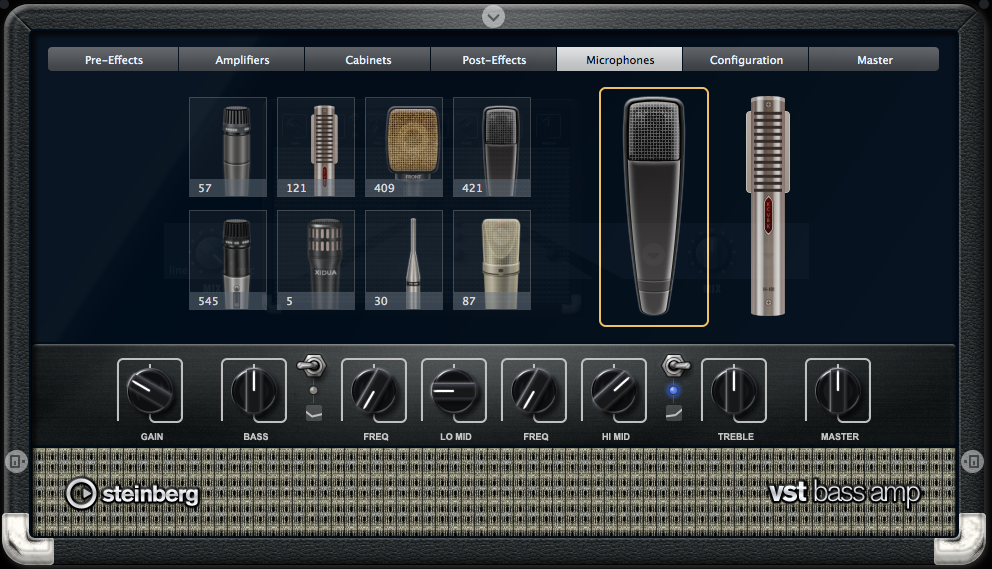Select the Microphones tab
Viewport: 992px width, 569px height.
tap(619, 59)
